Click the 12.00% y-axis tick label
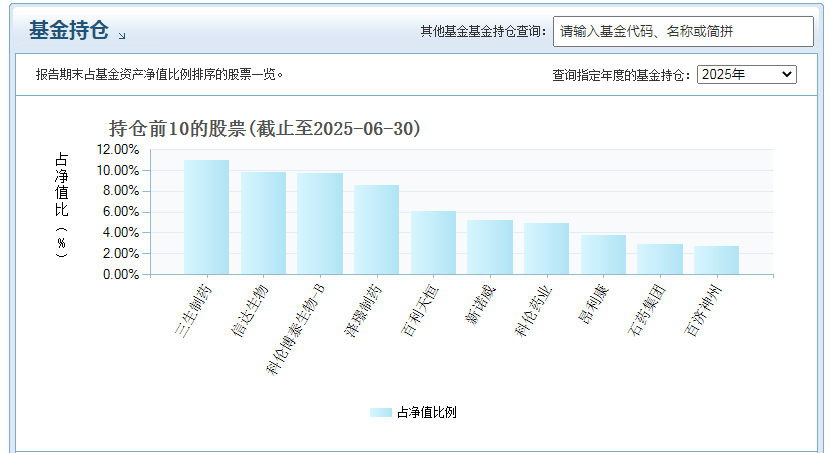831x453 pixels. coord(118,149)
